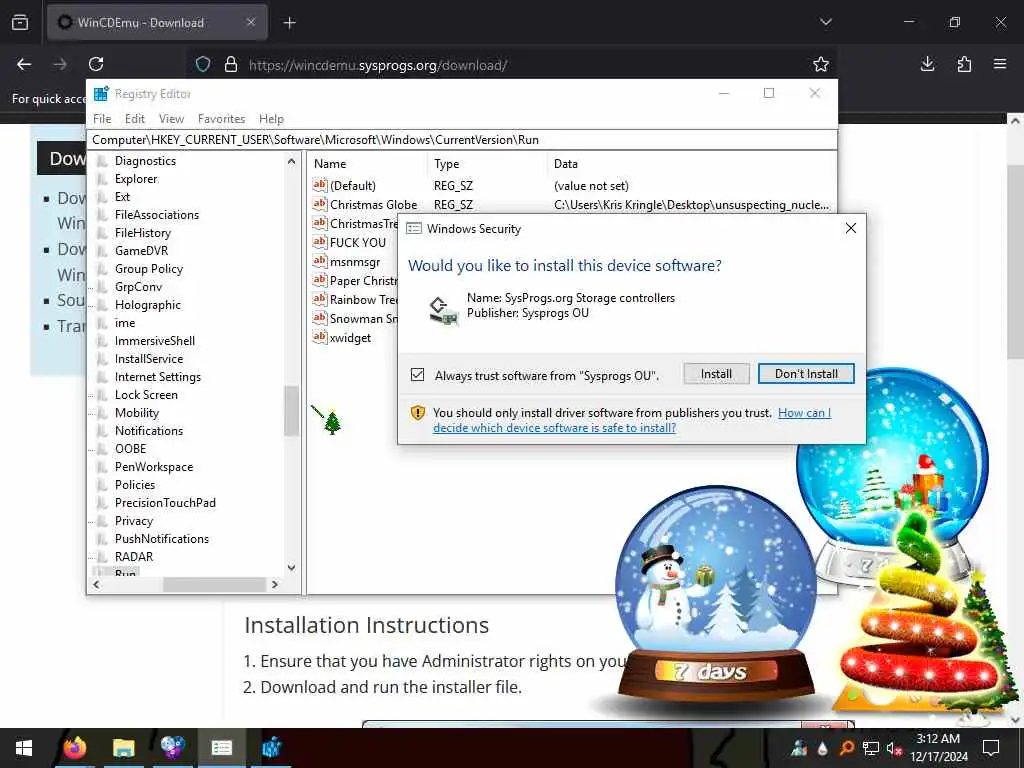This screenshot has height=768, width=1024.
Task: Click the Type column header
Action: coord(487,164)
